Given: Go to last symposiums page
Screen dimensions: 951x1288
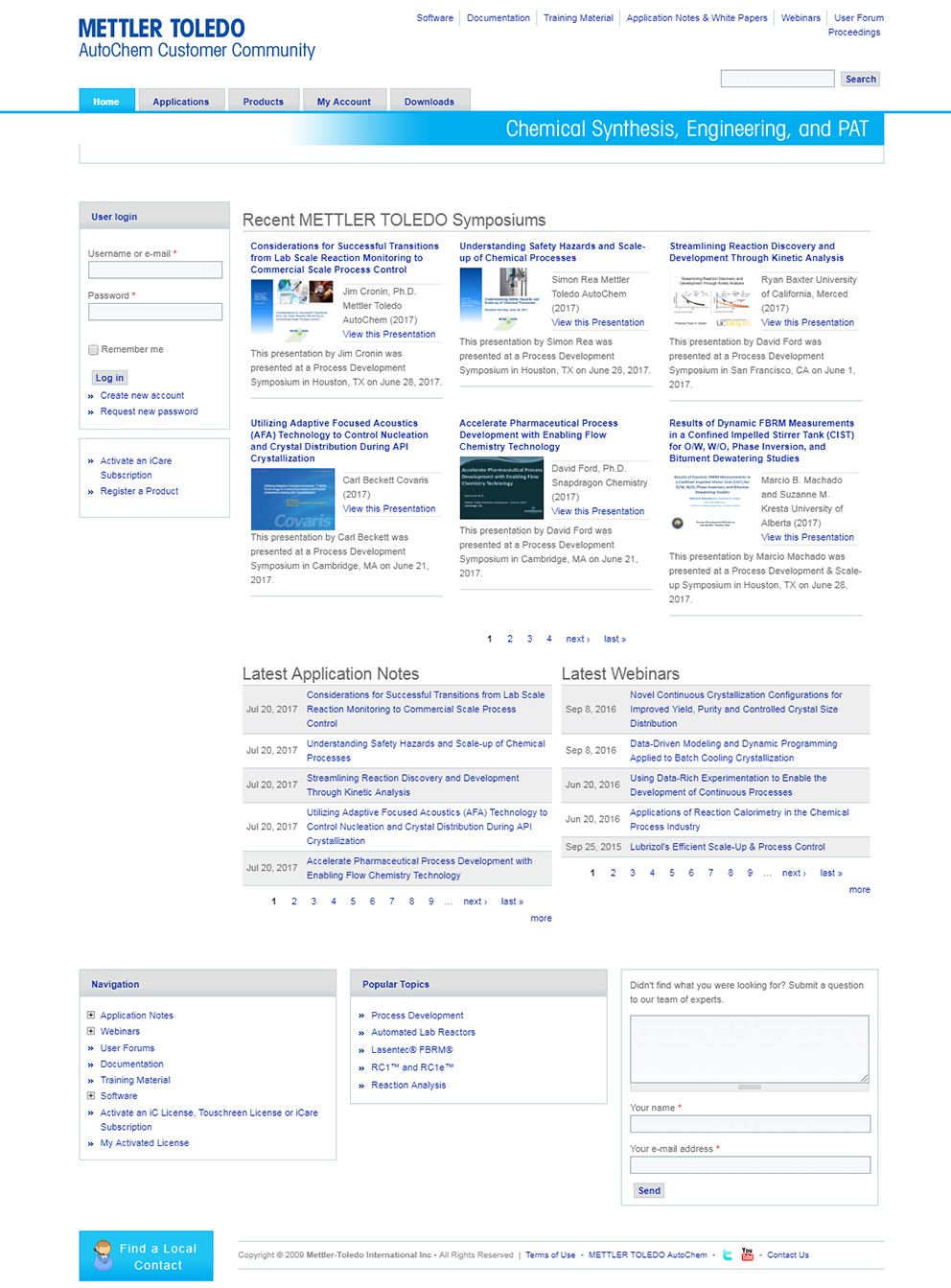Looking at the screenshot, I should tap(615, 639).
